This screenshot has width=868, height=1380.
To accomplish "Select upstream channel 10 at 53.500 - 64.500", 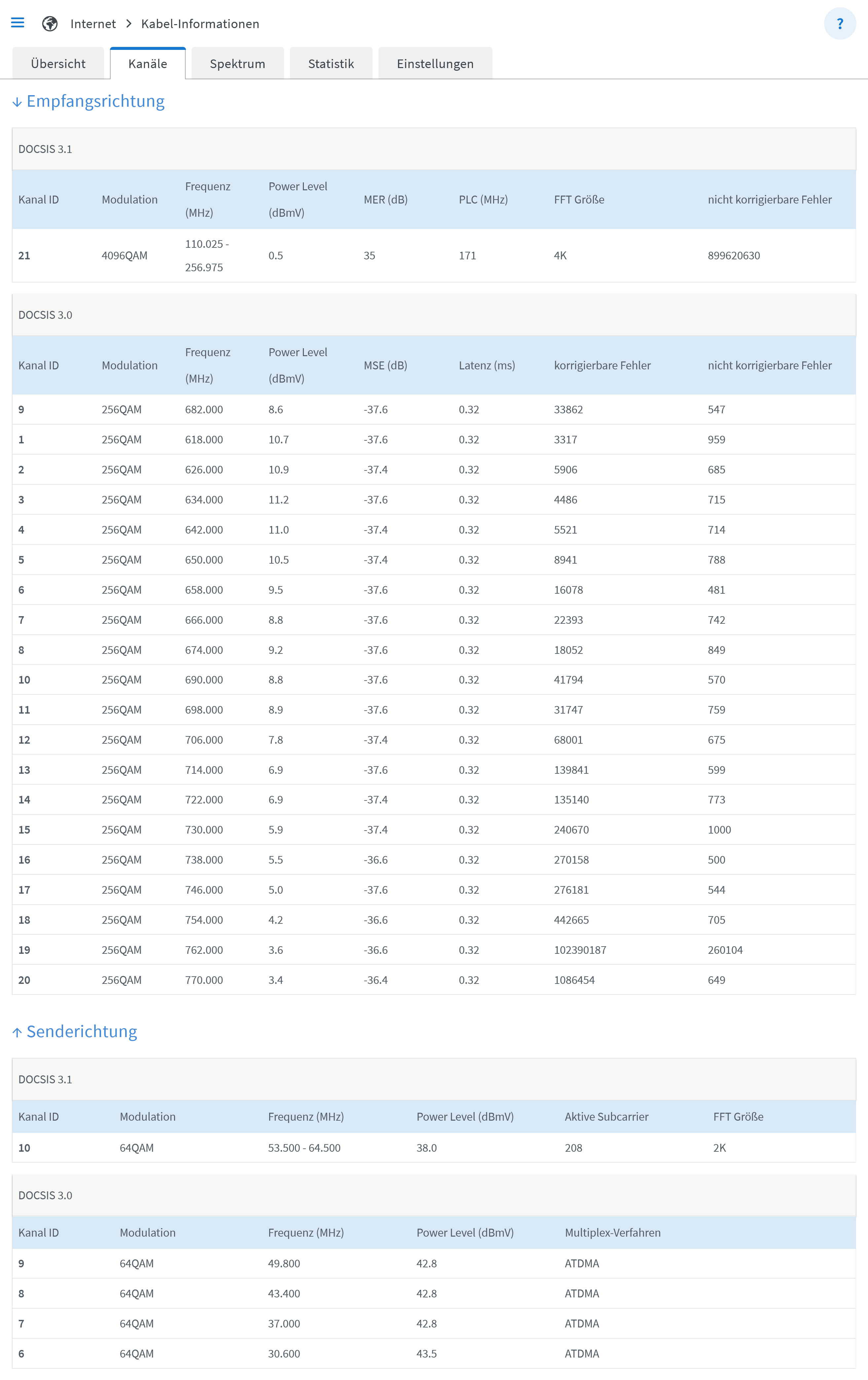I will pos(304,1147).
